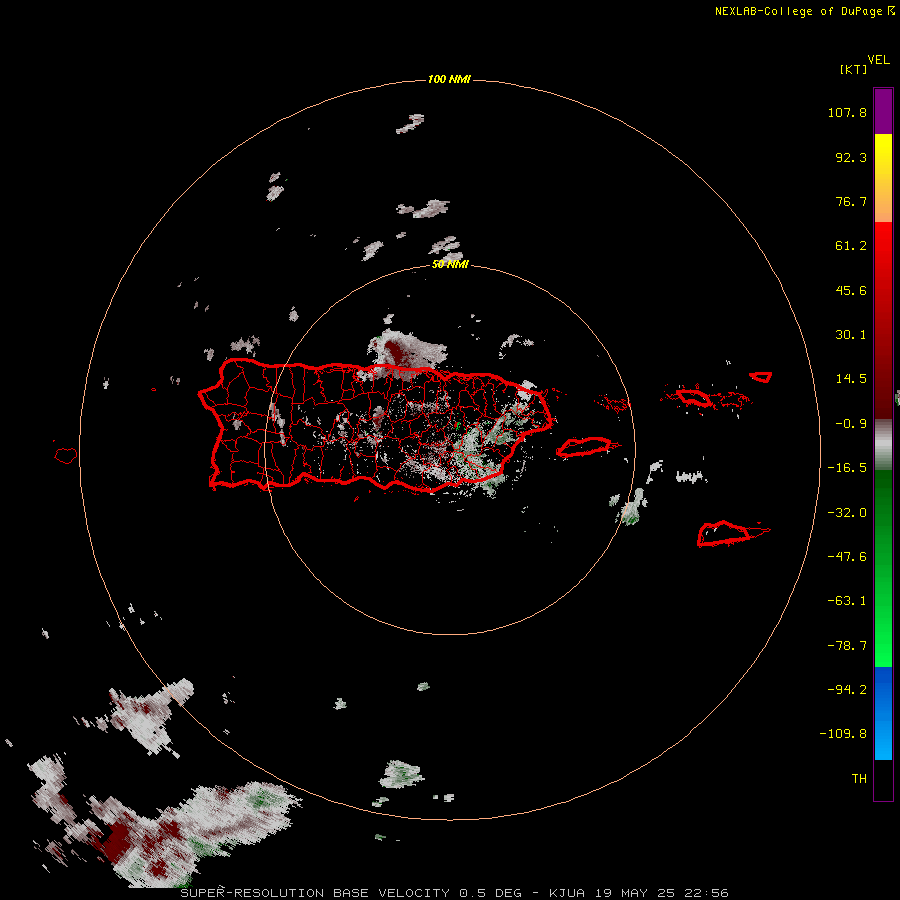Select the -109.8 velocity scale value
The image size is (900, 900).
[x=843, y=734]
